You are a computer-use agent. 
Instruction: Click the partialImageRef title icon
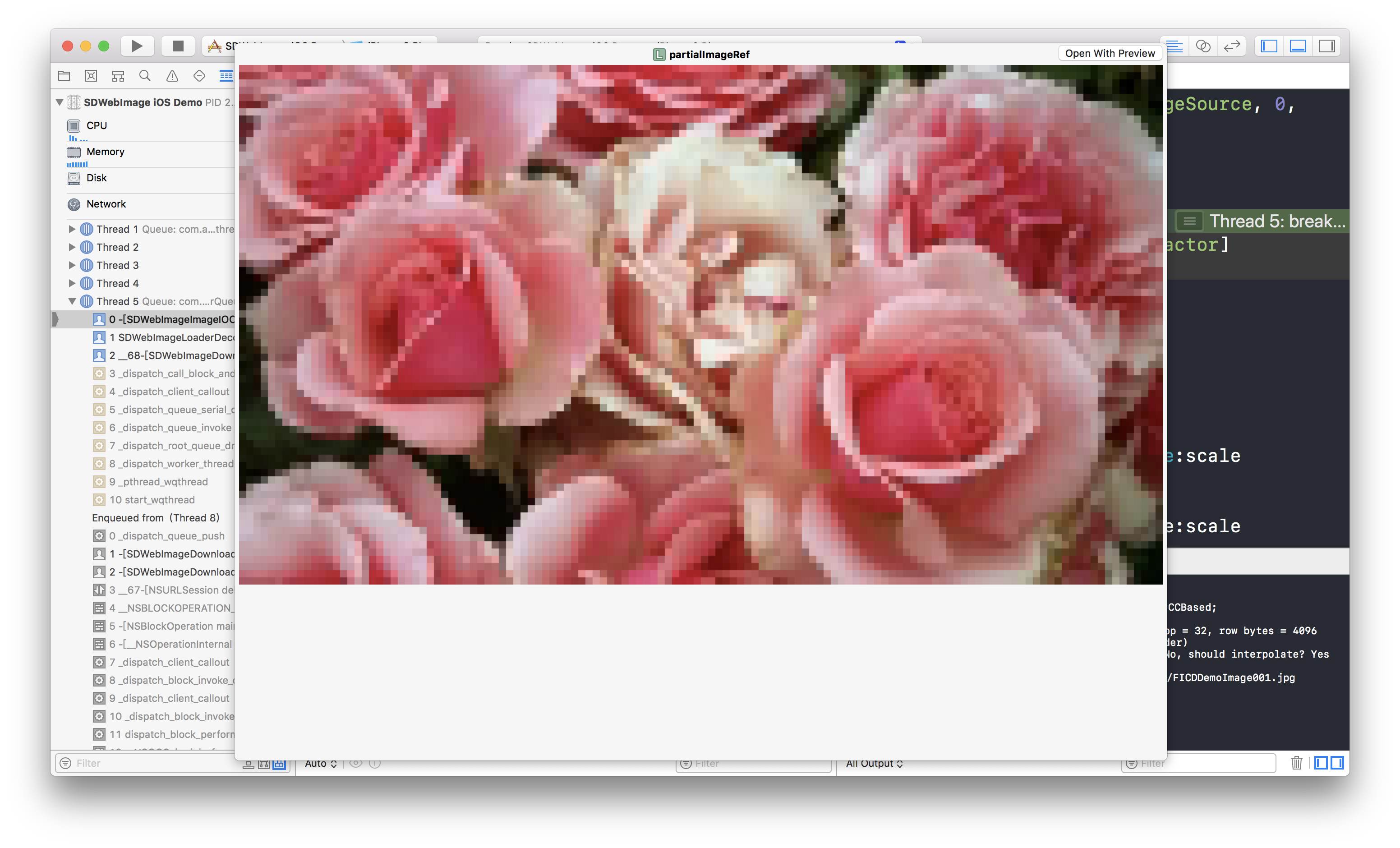[x=659, y=55]
